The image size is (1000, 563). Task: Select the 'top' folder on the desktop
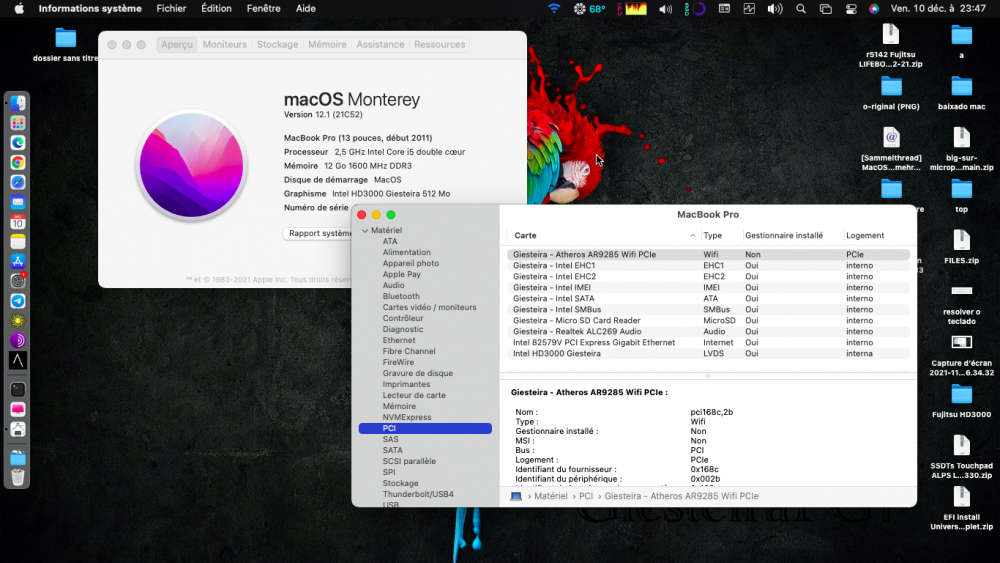coord(961,196)
